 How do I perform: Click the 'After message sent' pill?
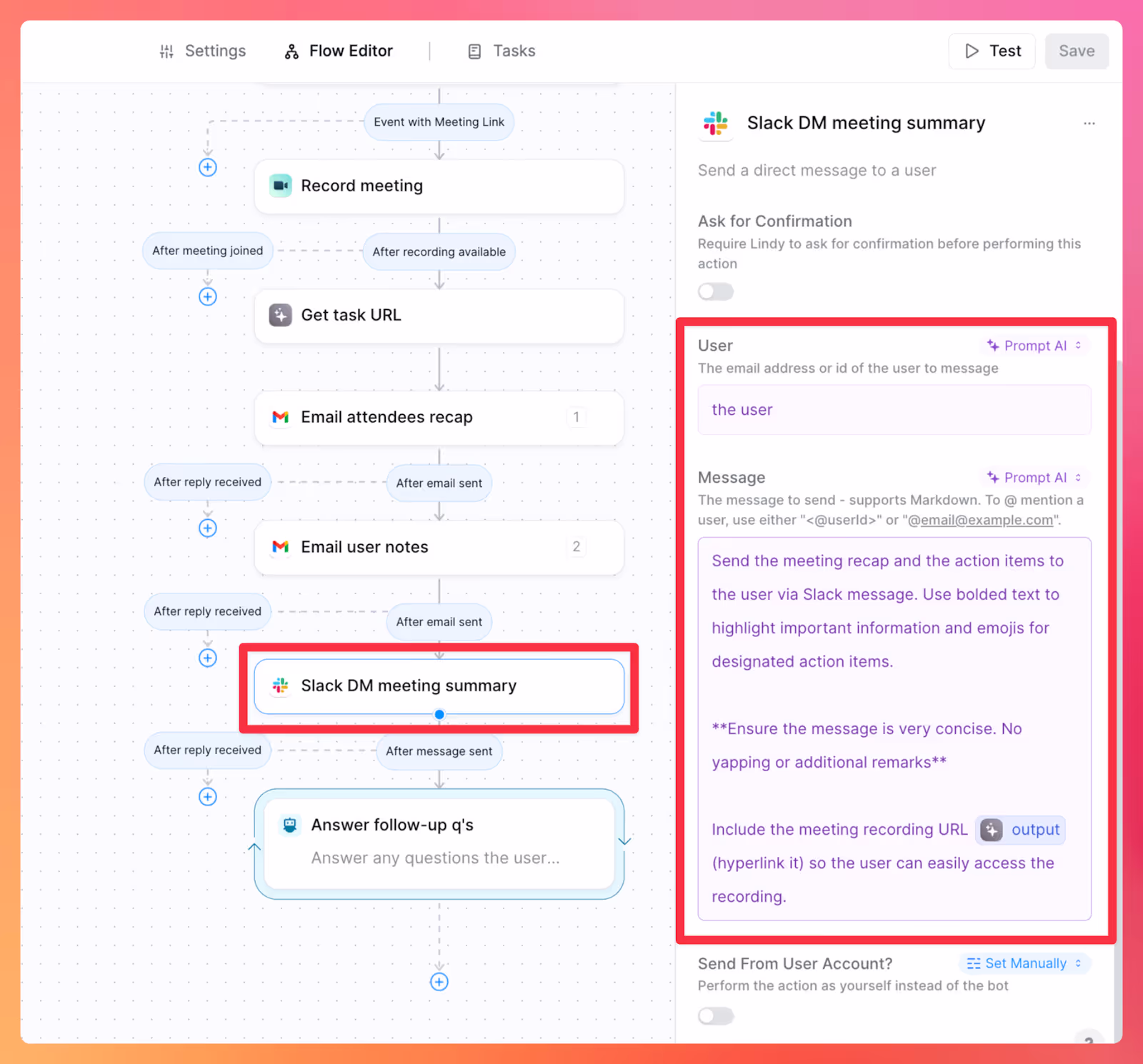[x=439, y=751]
